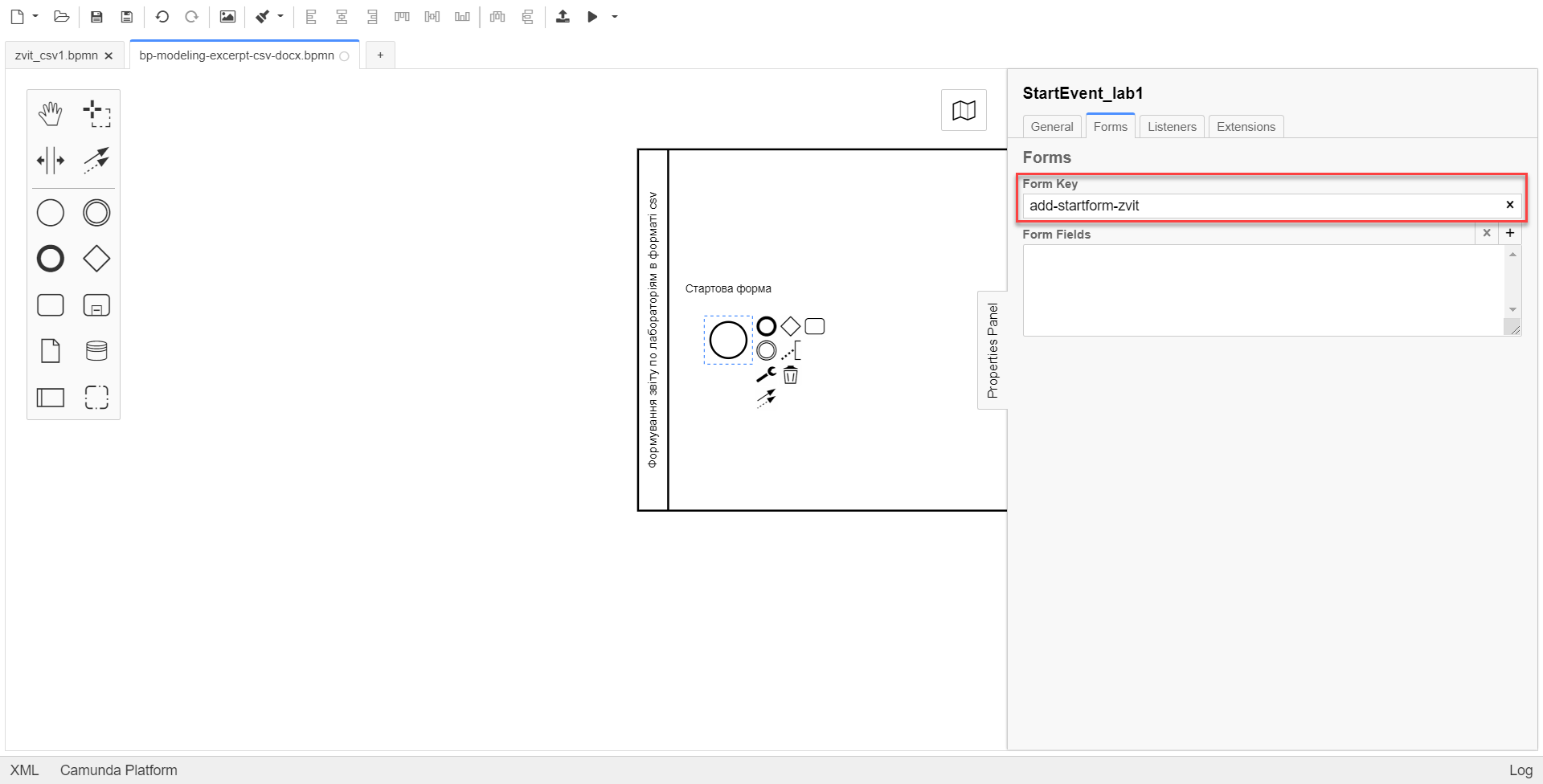Activate the Space tool in palette
Screen dimensions: 1543x784
(x=50, y=160)
